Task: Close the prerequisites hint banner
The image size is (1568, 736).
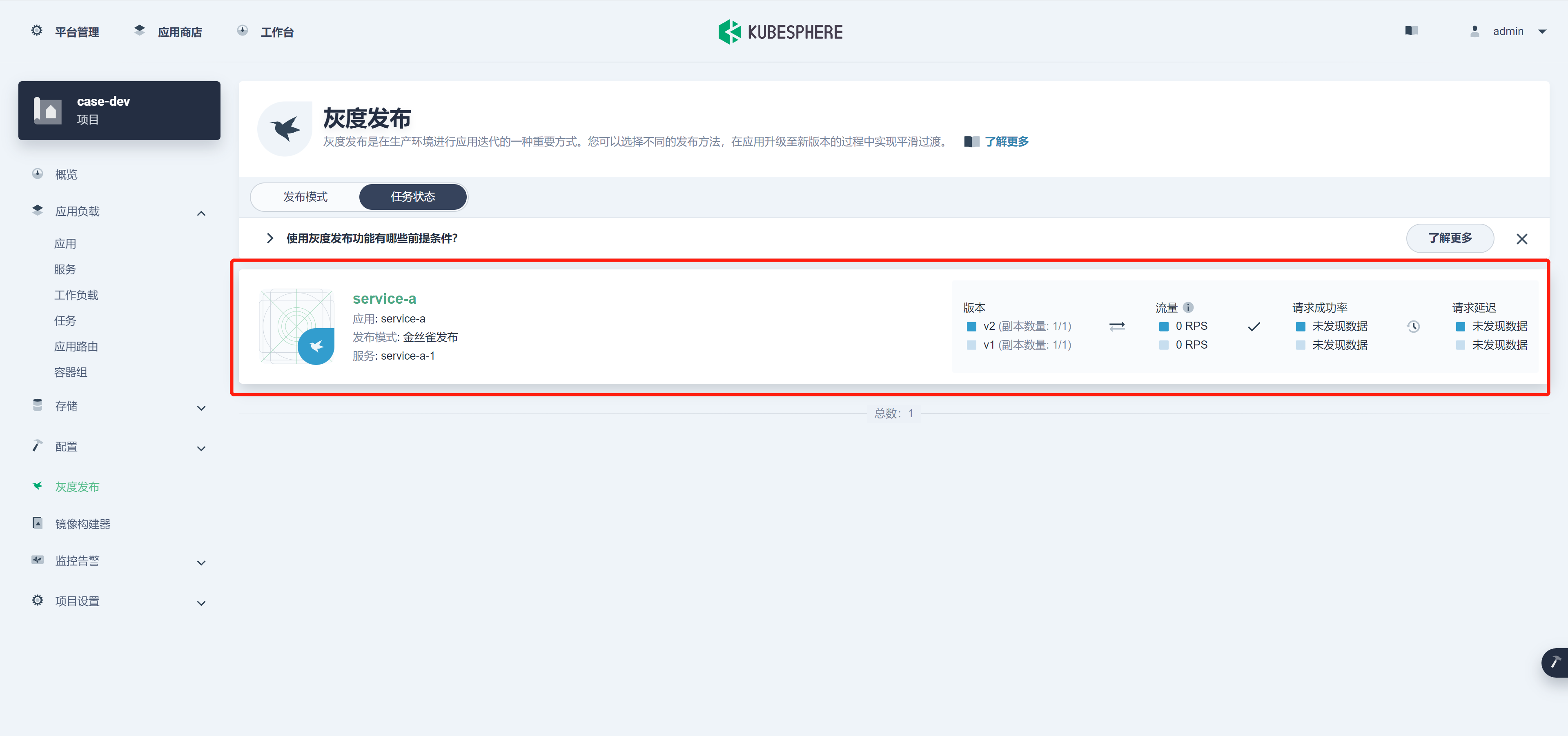Action: click(1522, 239)
